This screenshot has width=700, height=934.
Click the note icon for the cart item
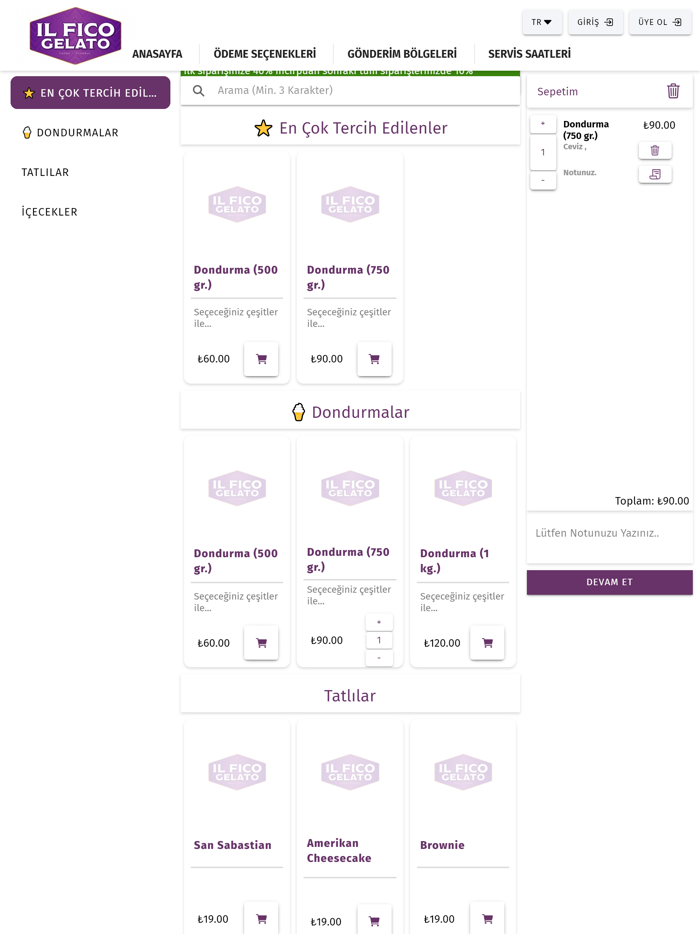(x=655, y=174)
